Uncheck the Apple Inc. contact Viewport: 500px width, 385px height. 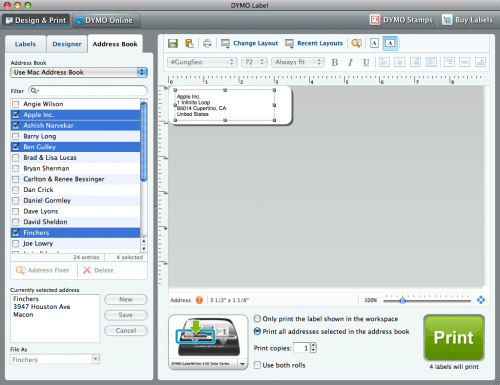(16, 115)
